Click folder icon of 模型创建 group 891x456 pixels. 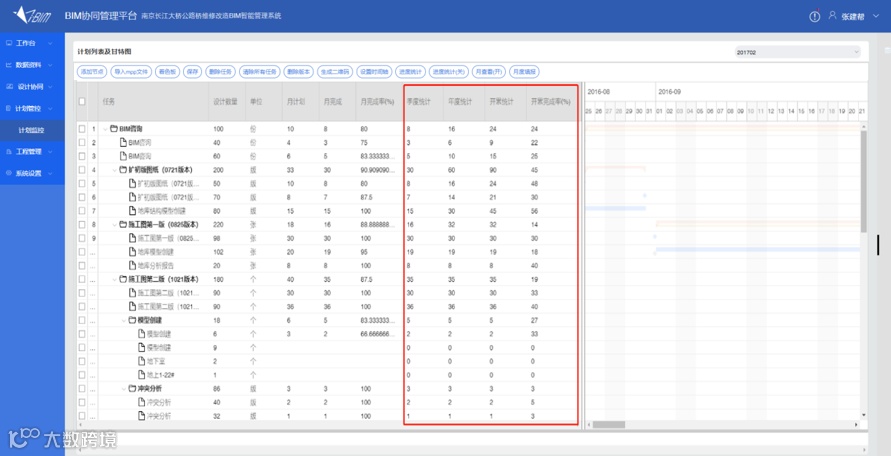pyautogui.click(x=132, y=320)
